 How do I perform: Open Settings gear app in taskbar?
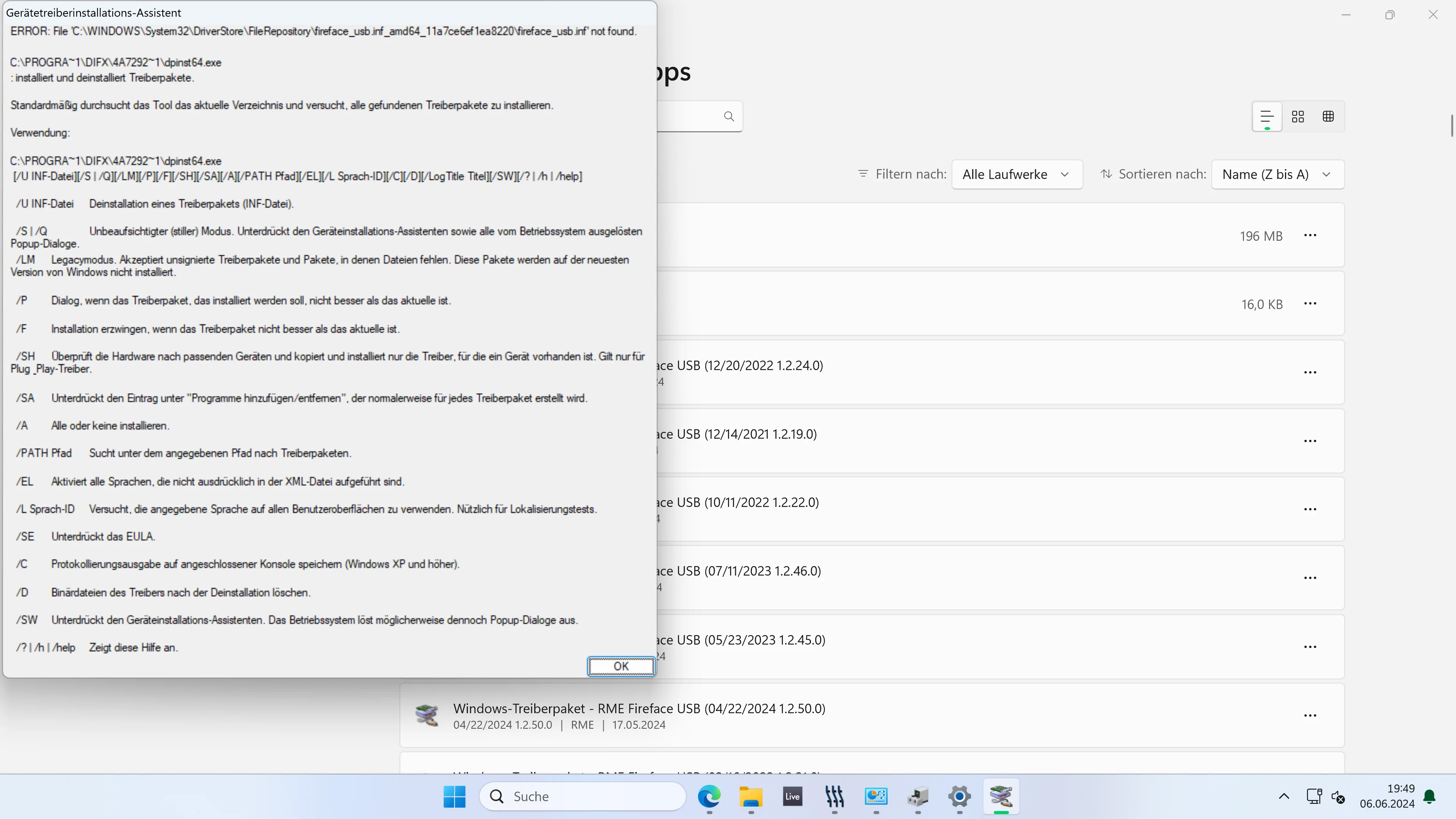[x=959, y=796]
